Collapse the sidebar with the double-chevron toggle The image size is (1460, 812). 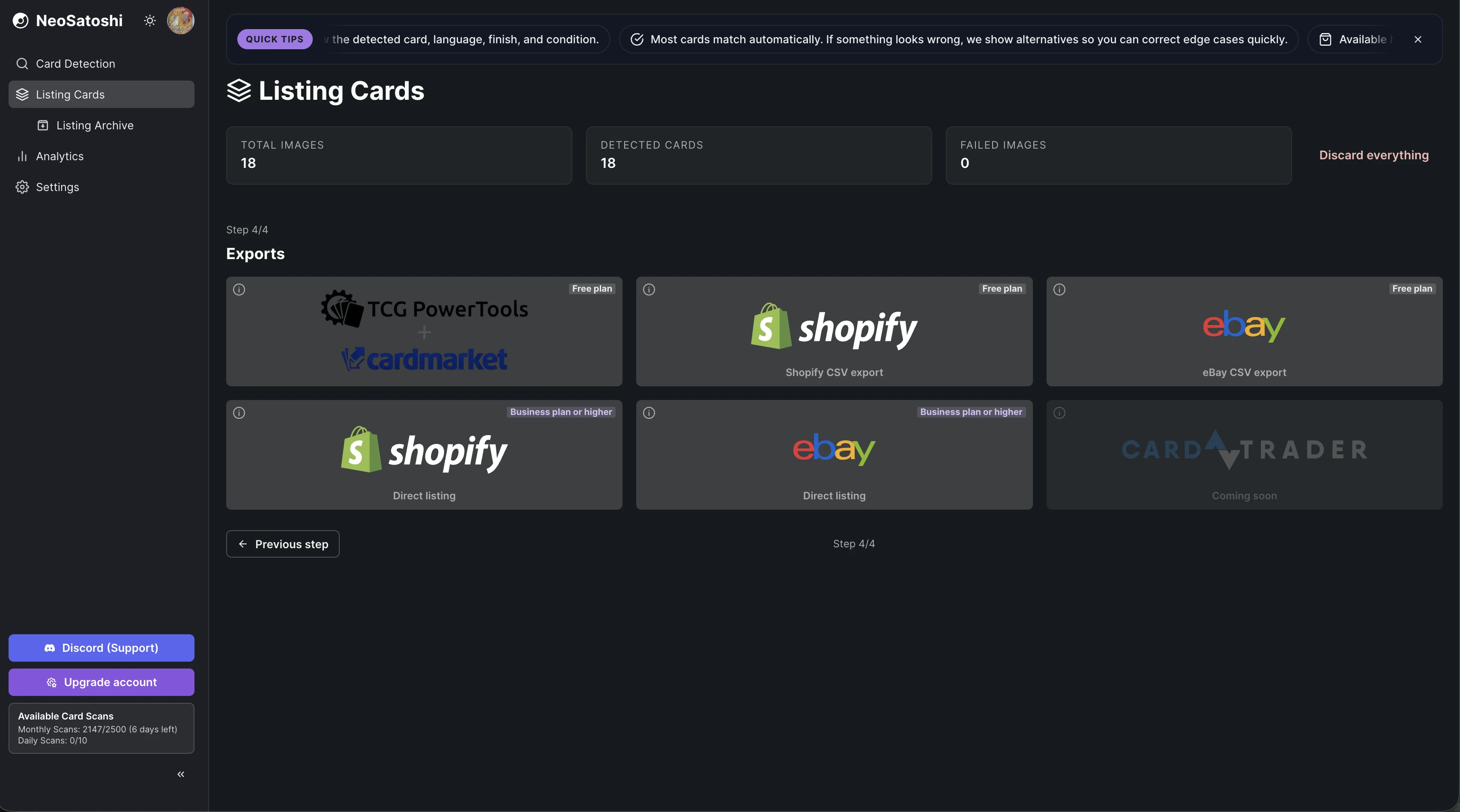tap(180, 774)
